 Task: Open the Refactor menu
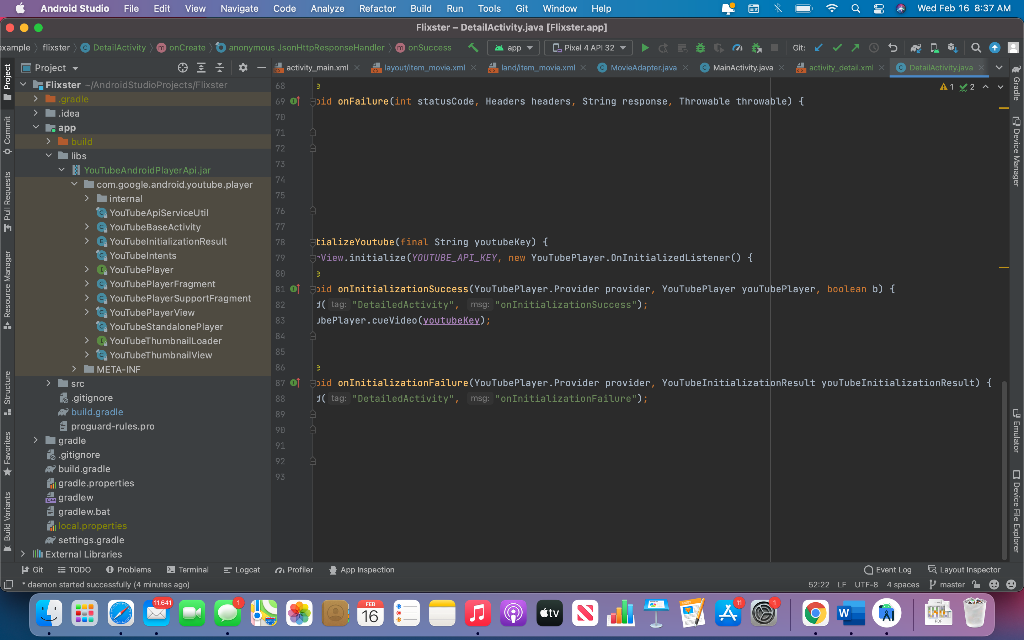coord(377,8)
